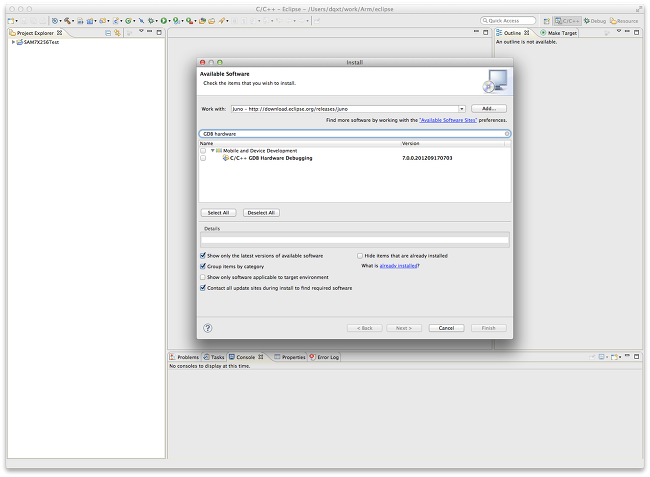Collapse Mobile and Device Development category
This screenshot has width=650, height=477.
coord(213,151)
